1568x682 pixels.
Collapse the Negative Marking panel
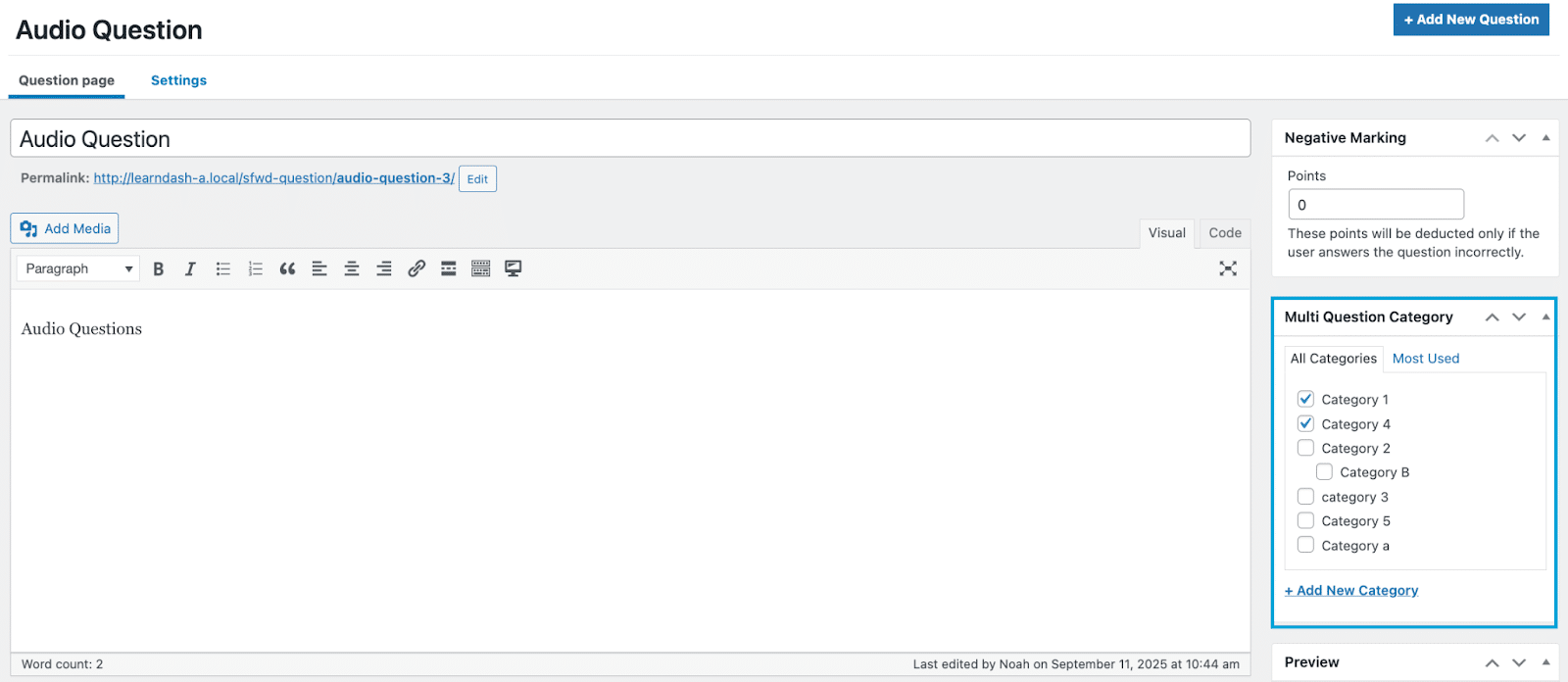click(x=1545, y=138)
